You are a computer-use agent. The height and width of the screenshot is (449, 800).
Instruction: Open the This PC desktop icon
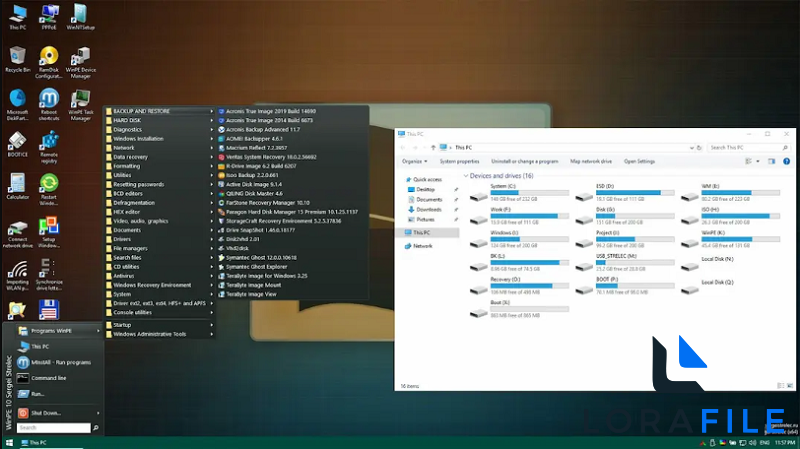click(18, 17)
